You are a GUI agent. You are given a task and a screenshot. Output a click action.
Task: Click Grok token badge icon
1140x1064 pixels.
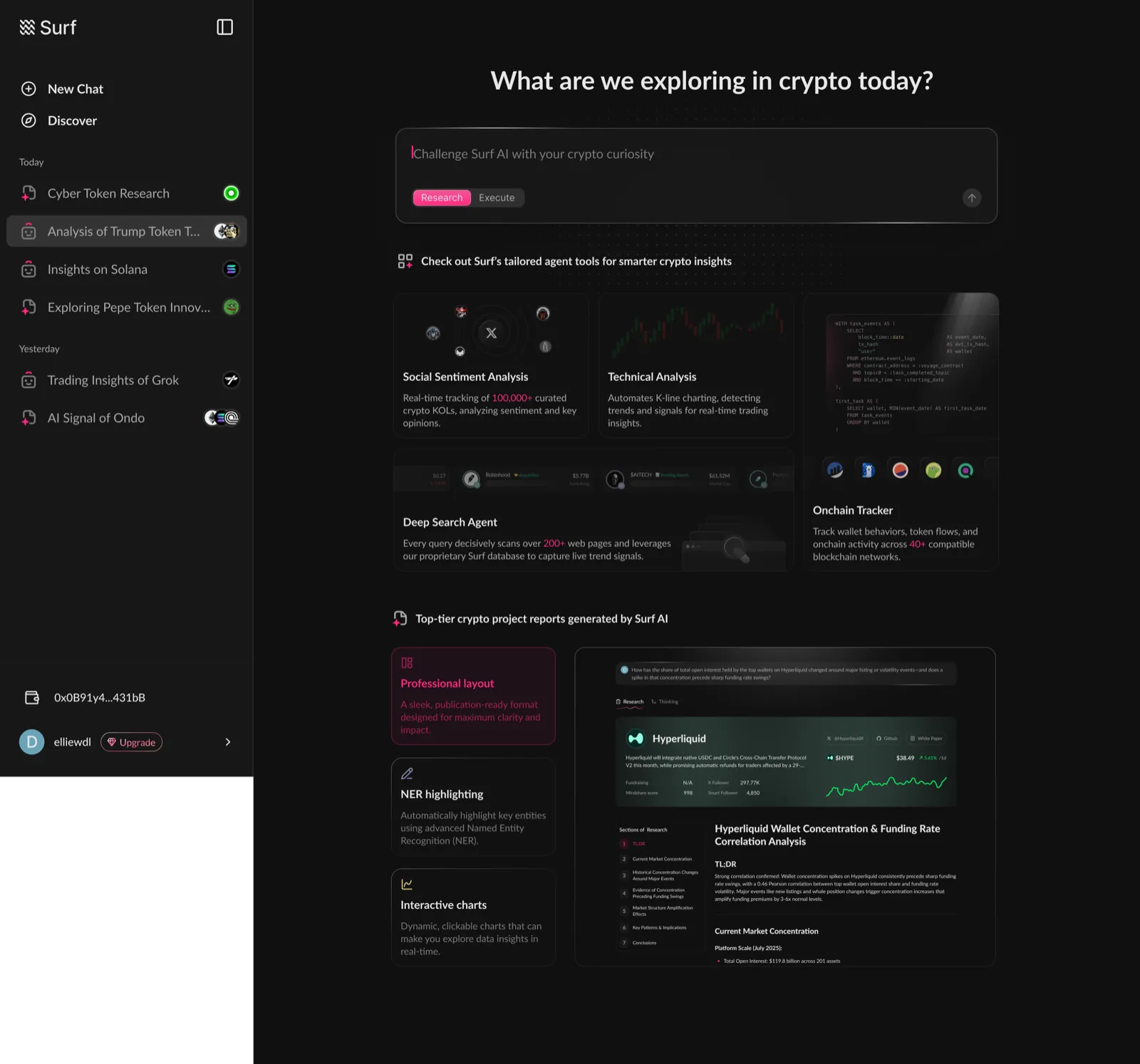(x=231, y=380)
